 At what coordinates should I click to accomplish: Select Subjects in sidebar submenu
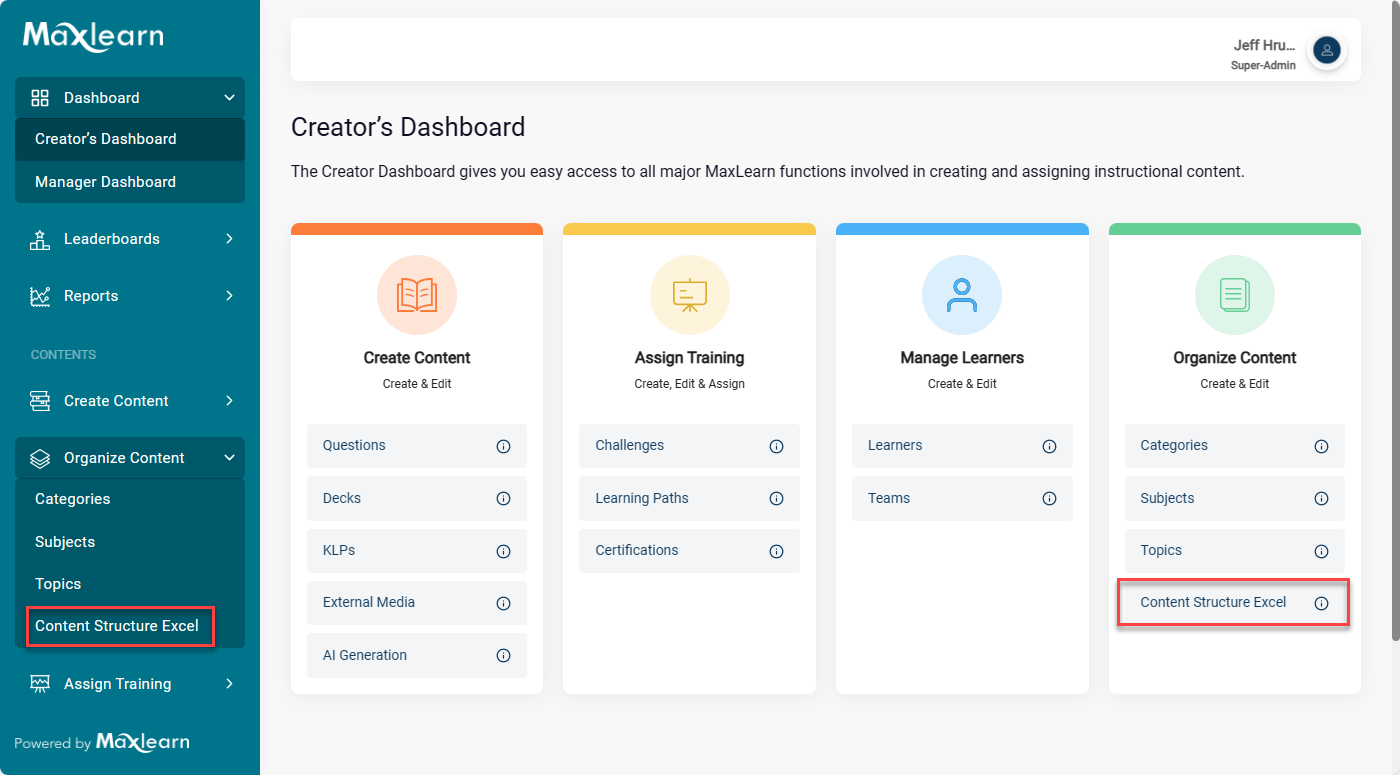[130, 542]
